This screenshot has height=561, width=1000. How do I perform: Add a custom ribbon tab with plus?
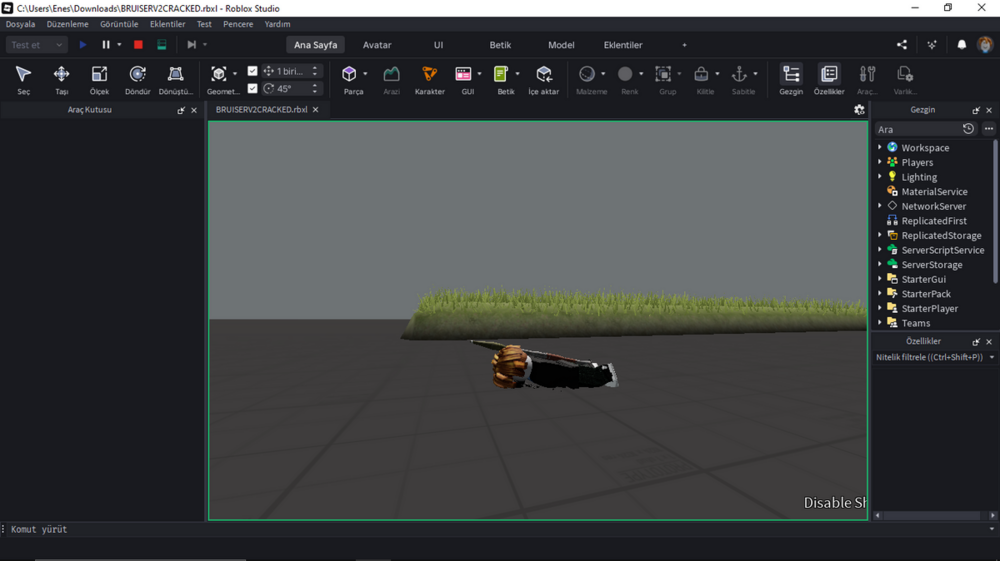(684, 45)
